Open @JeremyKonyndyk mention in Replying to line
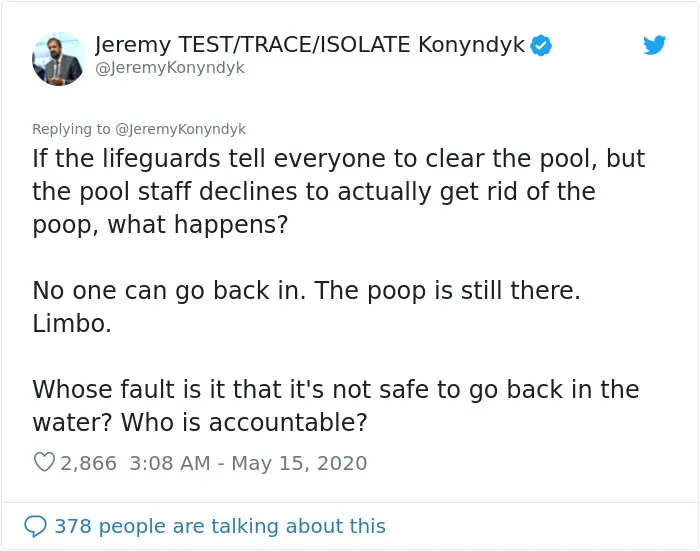This screenshot has height=551, width=700. [x=180, y=129]
